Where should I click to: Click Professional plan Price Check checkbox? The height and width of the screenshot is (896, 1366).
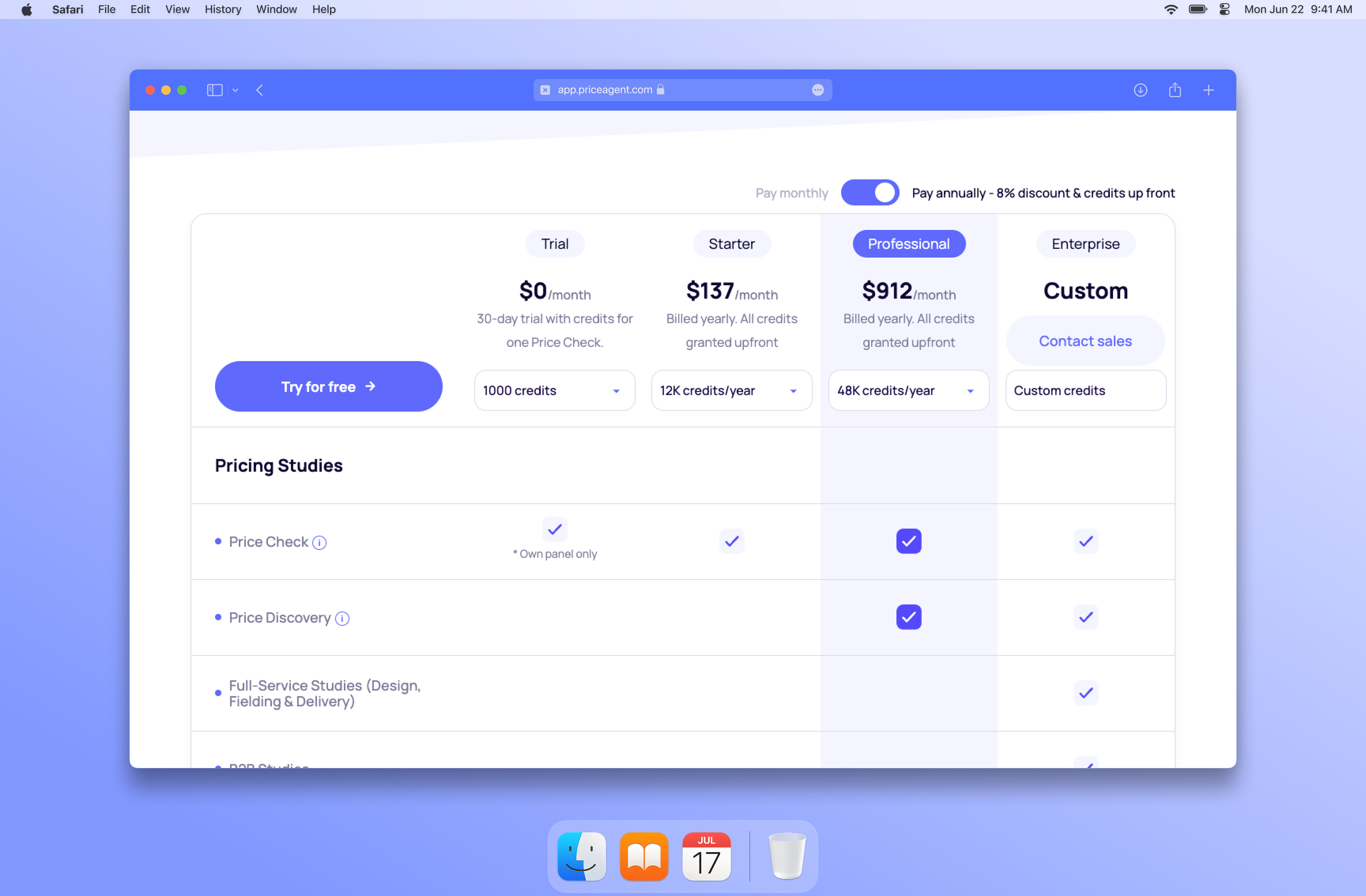(x=909, y=541)
